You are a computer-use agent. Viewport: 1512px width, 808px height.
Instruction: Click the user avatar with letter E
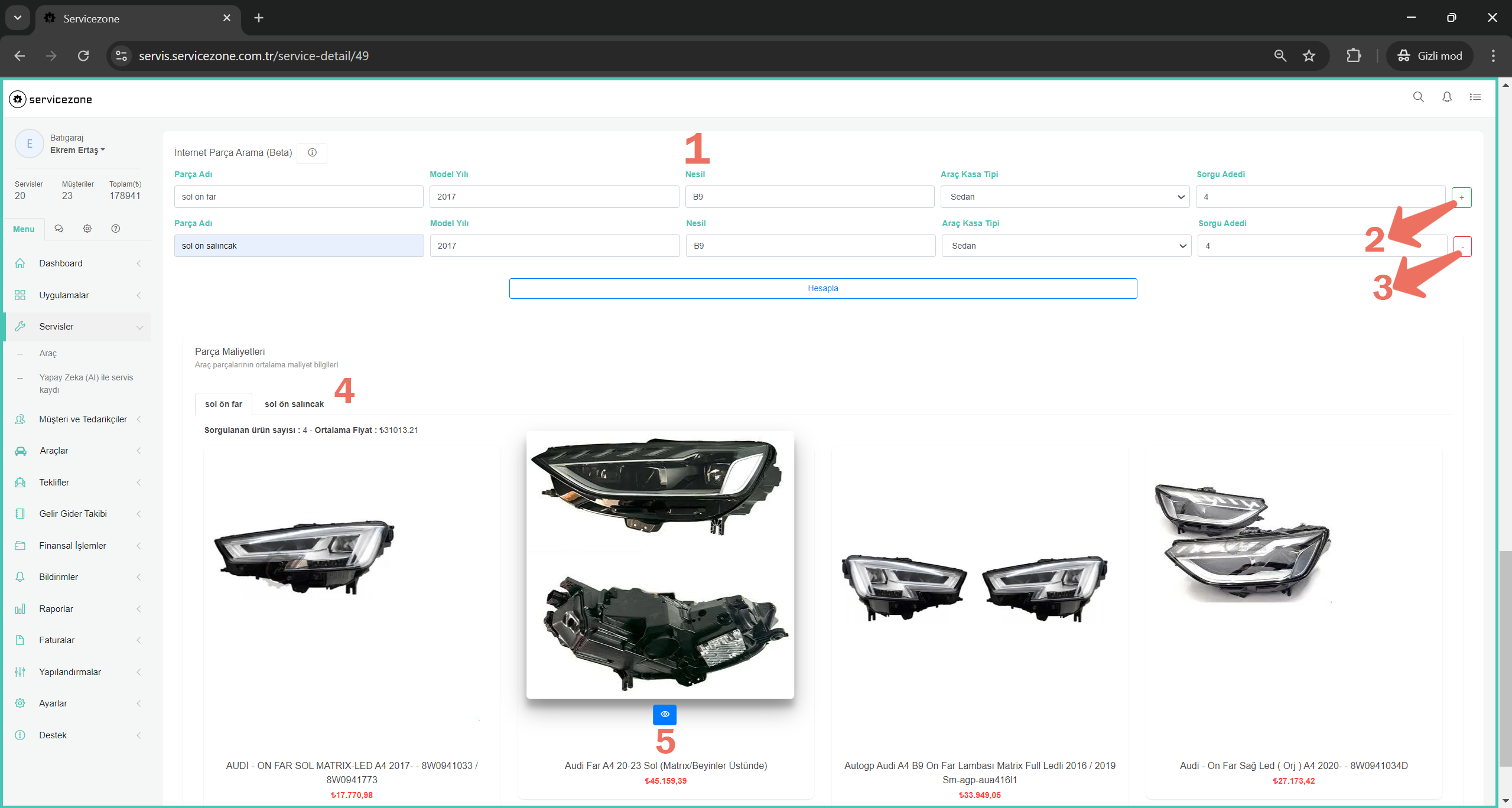point(30,144)
